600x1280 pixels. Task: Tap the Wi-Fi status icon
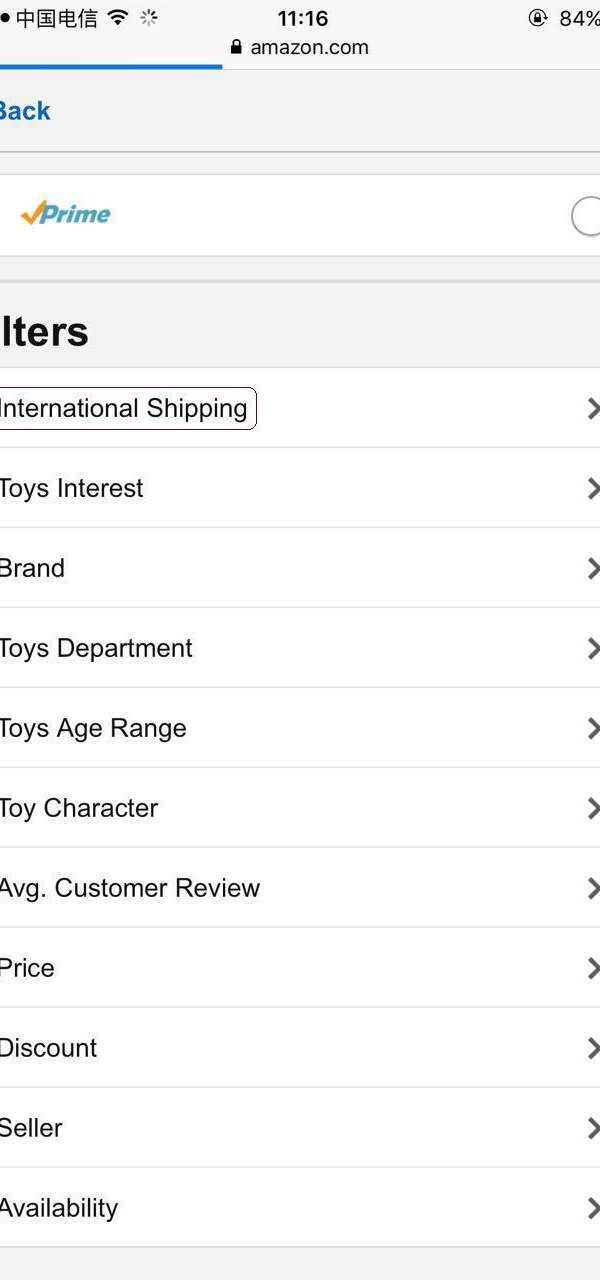tap(118, 17)
